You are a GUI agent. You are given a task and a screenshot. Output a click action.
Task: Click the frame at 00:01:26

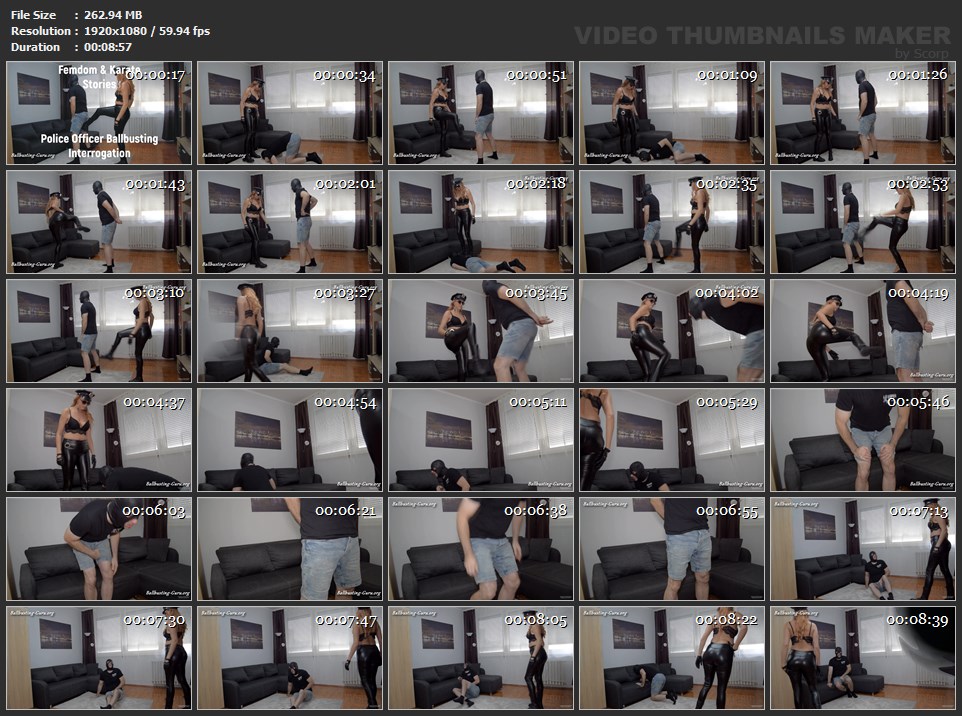(863, 112)
